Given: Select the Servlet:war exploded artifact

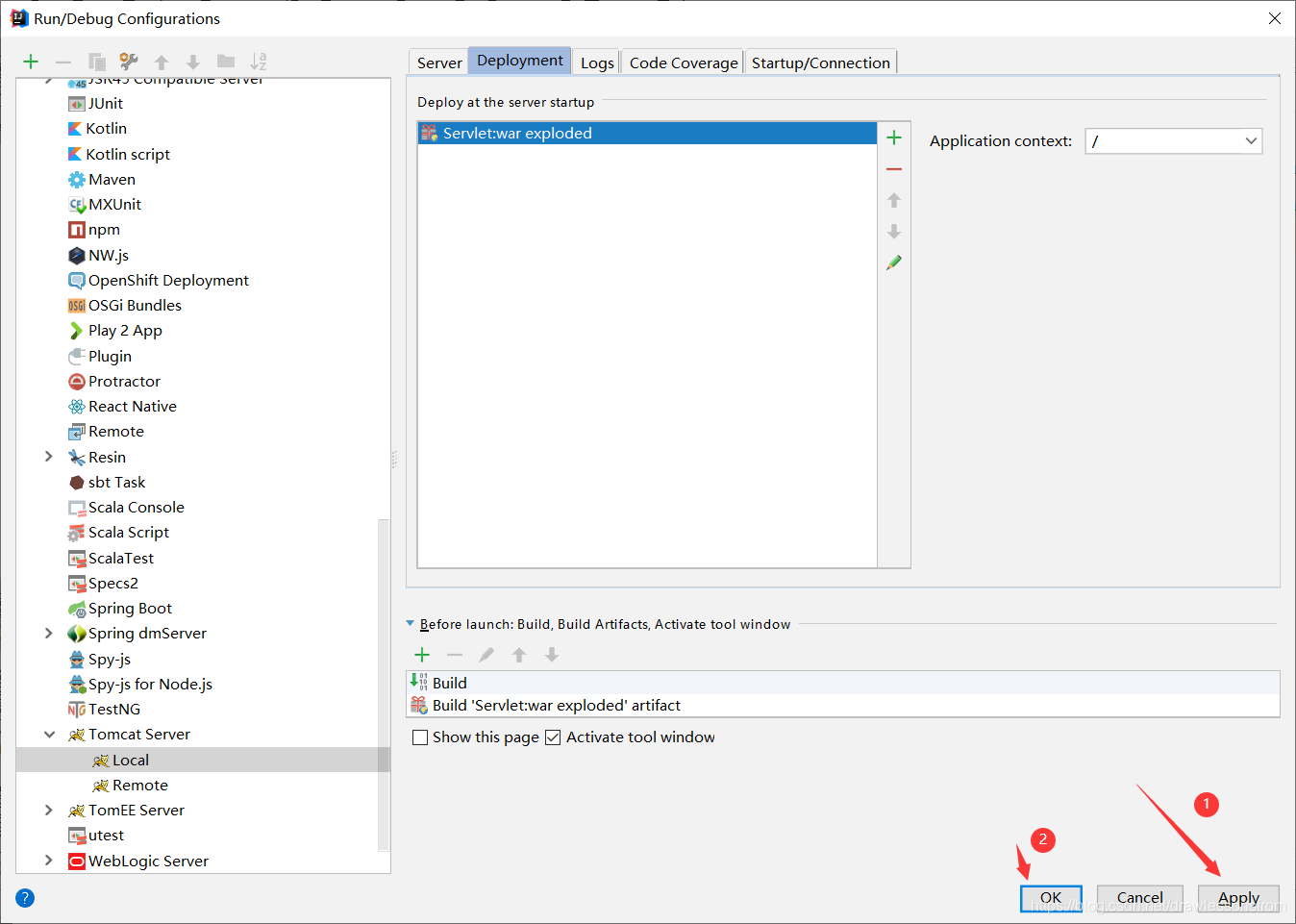Looking at the screenshot, I should pos(647,133).
